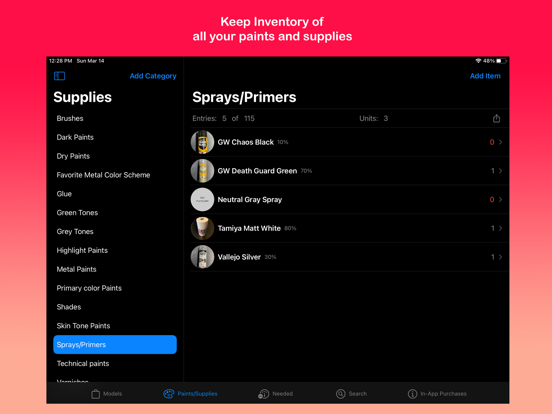Click Tamiya Matt White name
Screen dimensions: 552x414
point(249,228)
